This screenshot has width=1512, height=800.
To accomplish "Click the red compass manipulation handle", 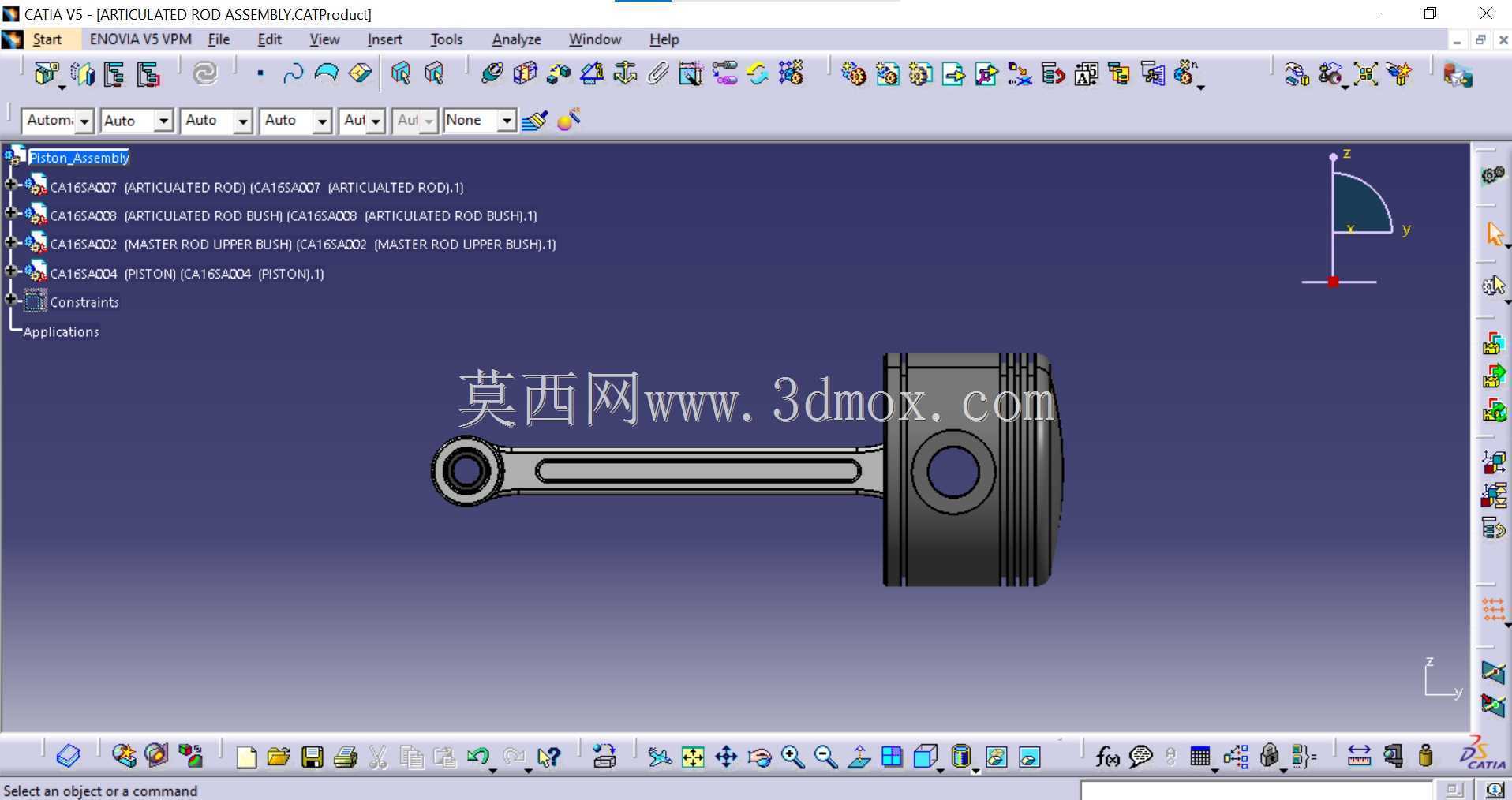I will 1333,282.
